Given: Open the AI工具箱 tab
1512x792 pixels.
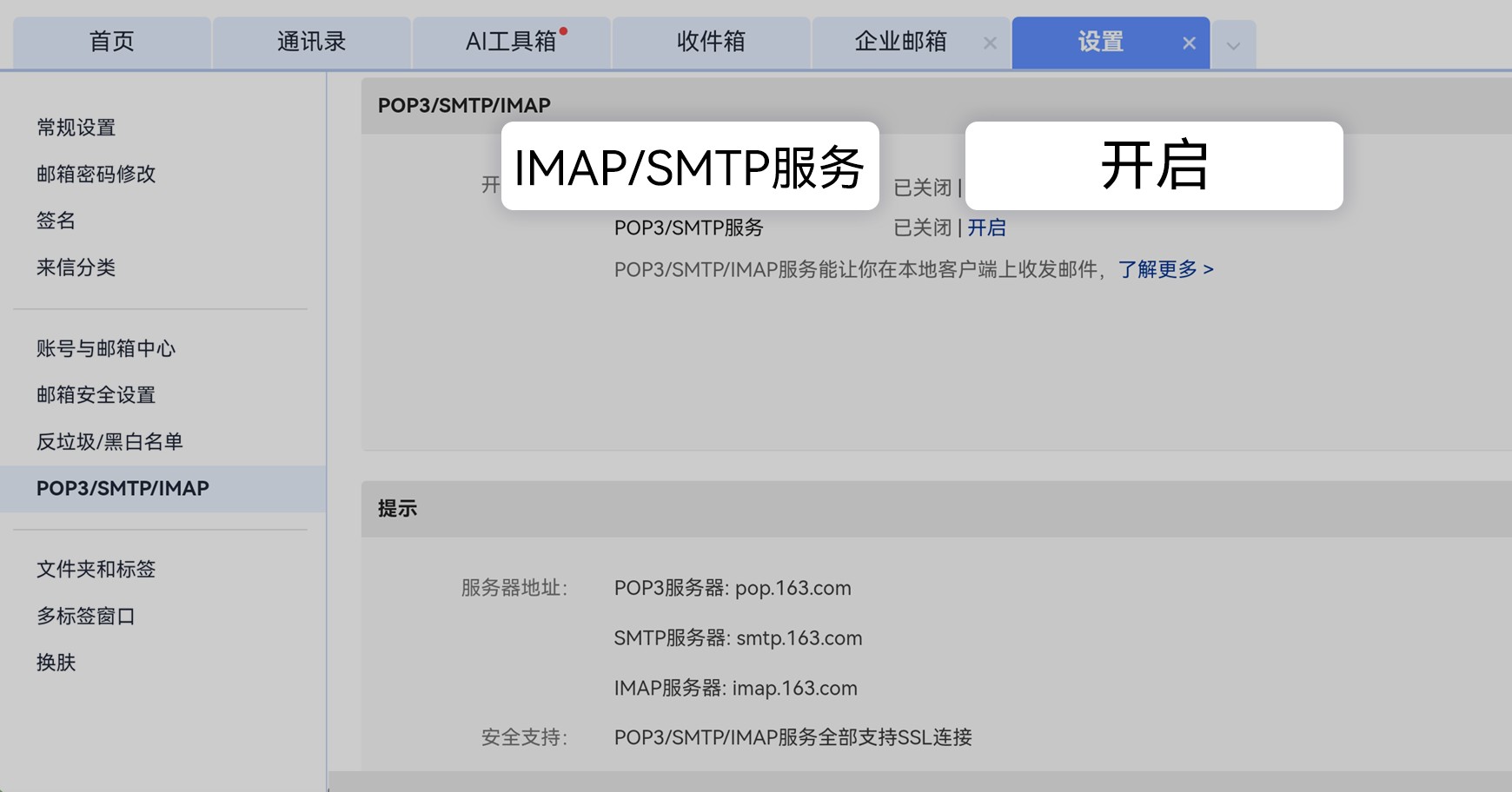Looking at the screenshot, I should pyautogui.click(x=512, y=42).
